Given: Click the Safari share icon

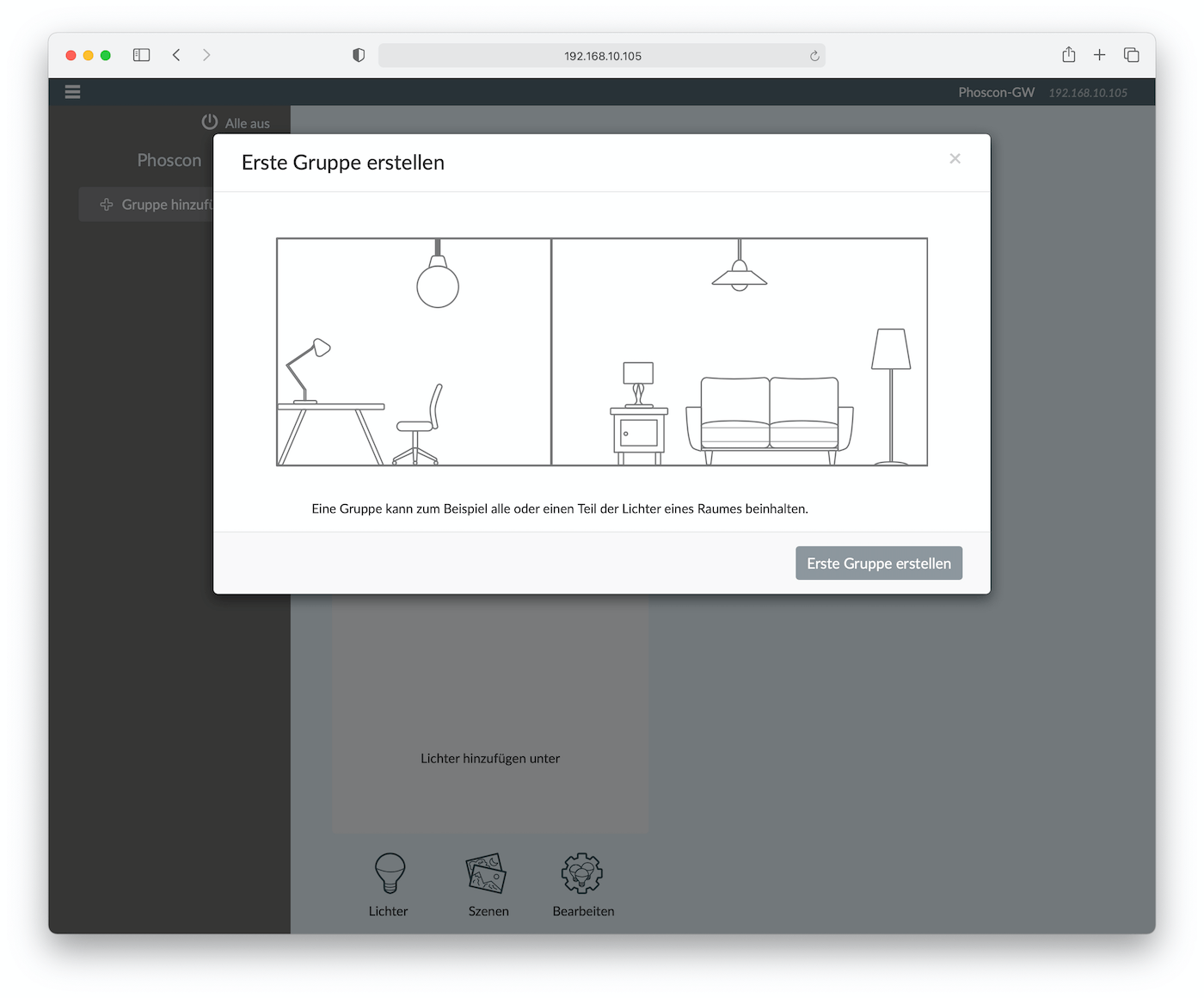Looking at the screenshot, I should tap(1068, 55).
